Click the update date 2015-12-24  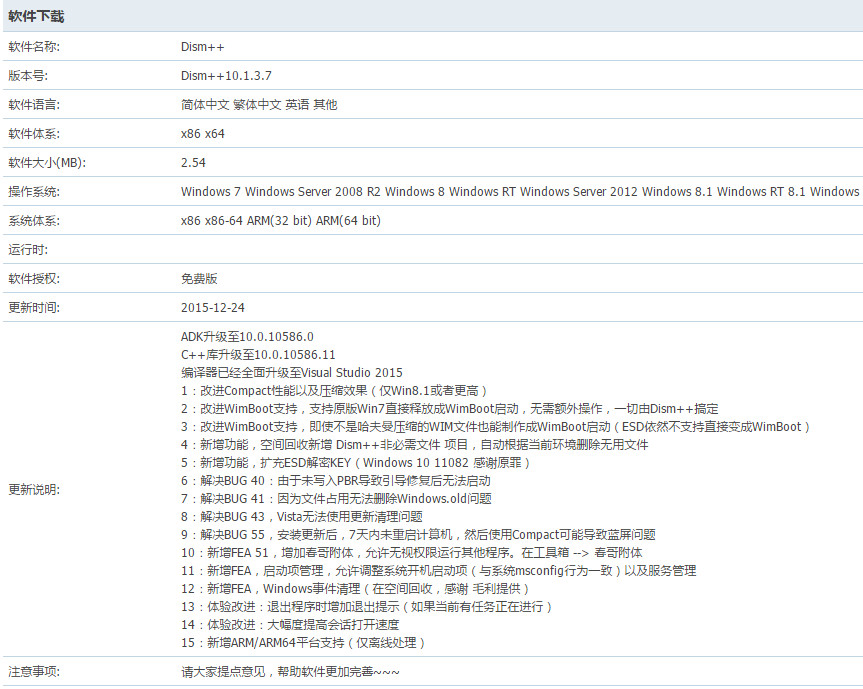pyautogui.click(x=212, y=308)
